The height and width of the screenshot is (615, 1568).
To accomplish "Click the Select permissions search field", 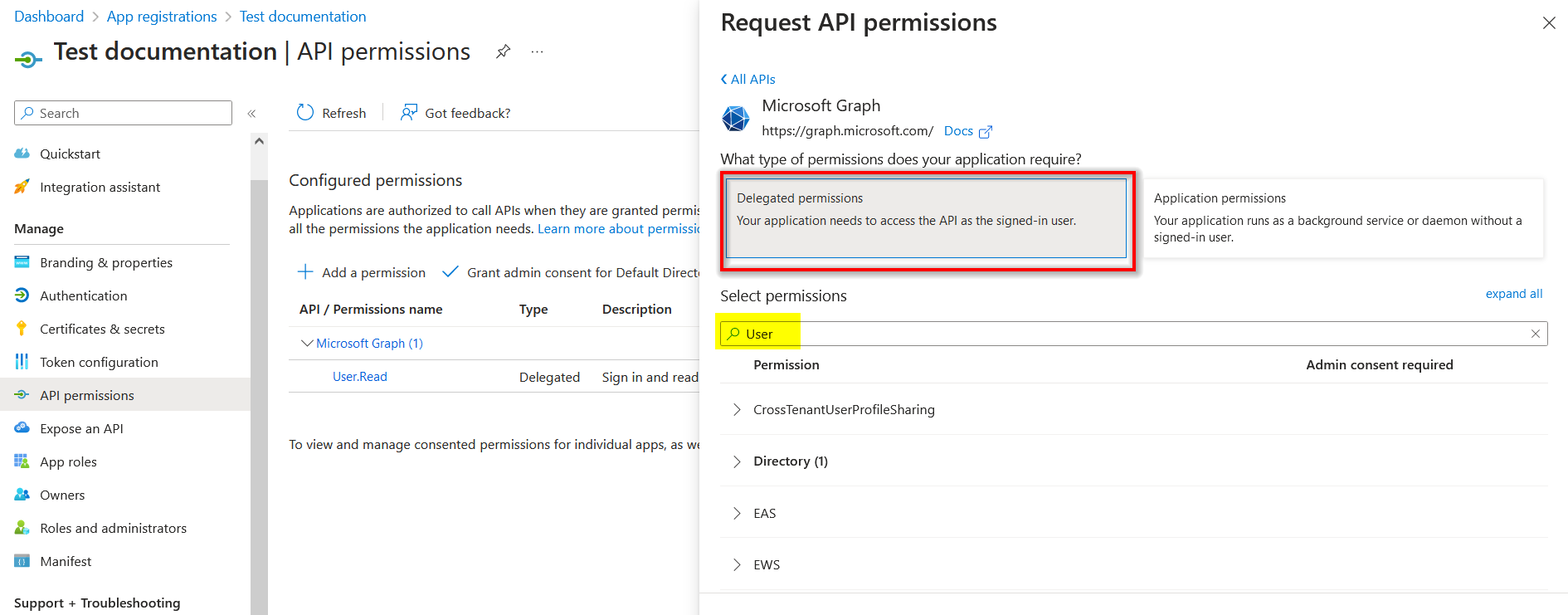I will point(1134,334).
